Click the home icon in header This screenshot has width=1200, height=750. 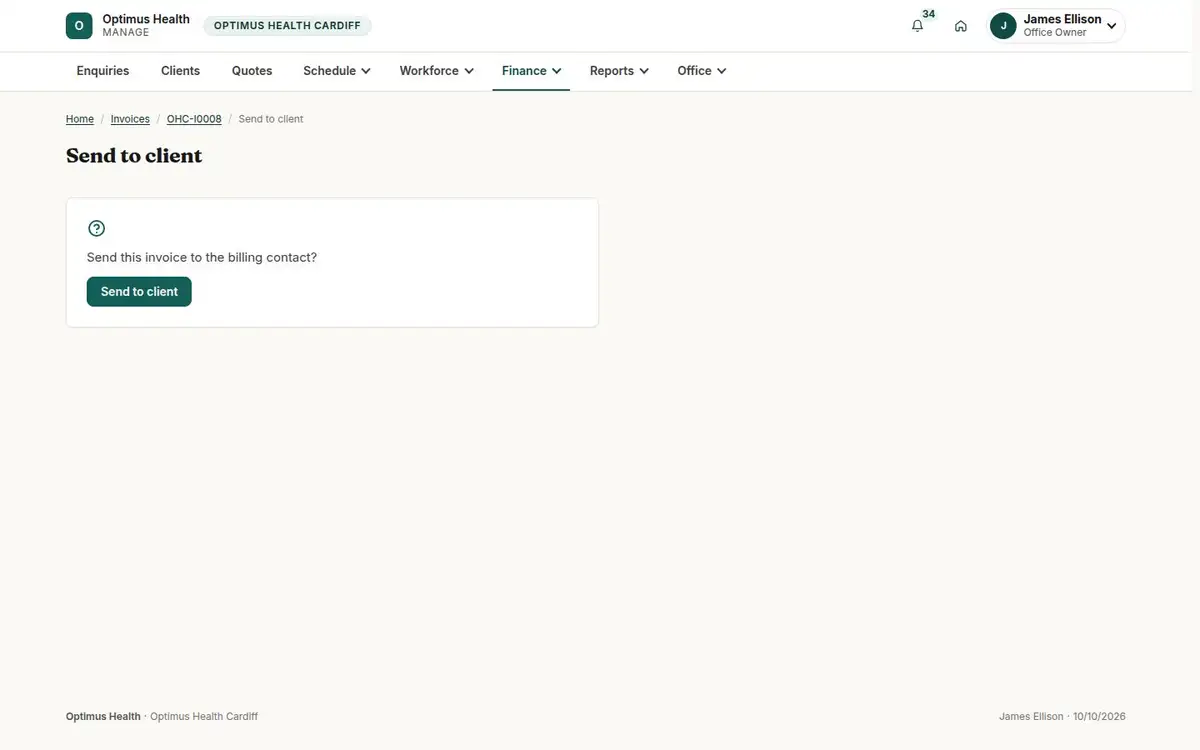[x=961, y=26]
